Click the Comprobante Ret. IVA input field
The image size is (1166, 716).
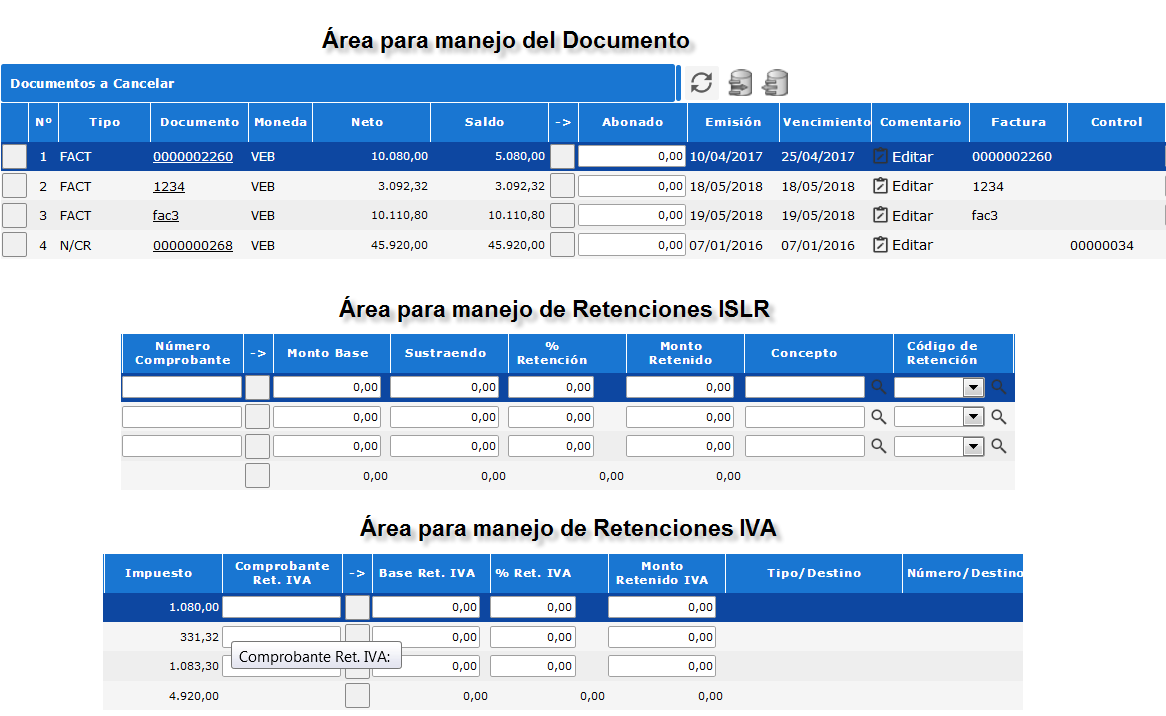(x=281, y=606)
